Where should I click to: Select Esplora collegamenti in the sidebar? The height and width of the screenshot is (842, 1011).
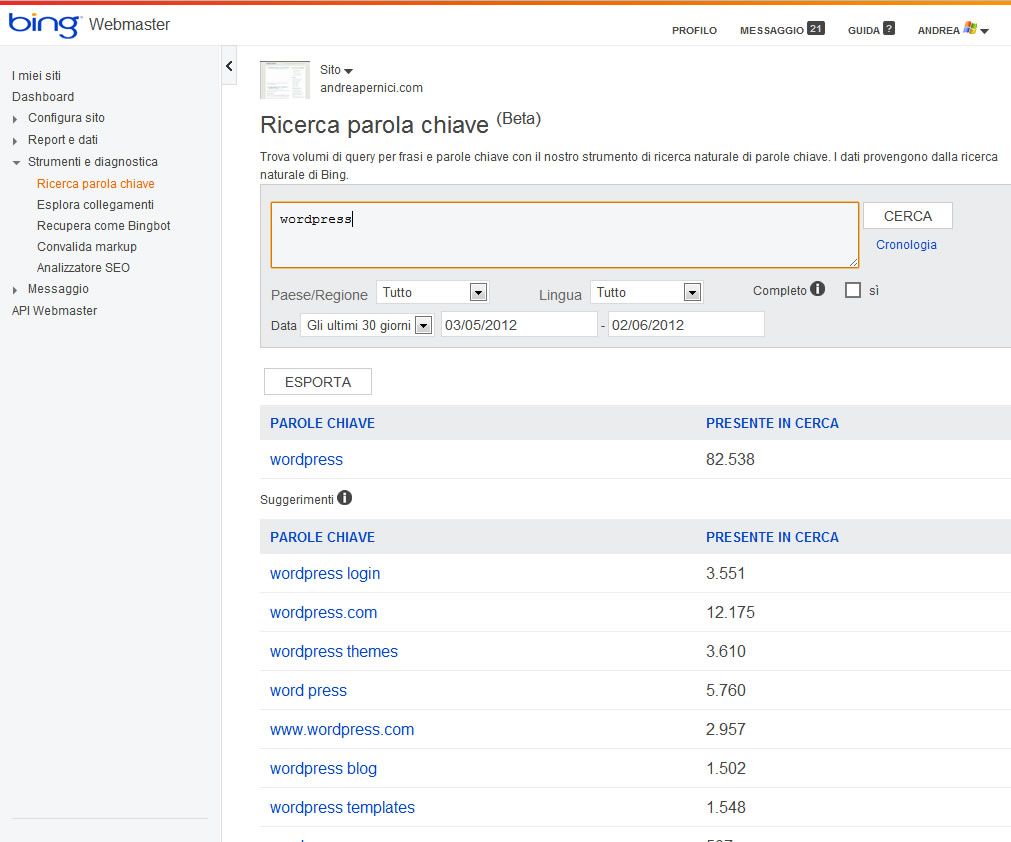[x=95, y=205]
